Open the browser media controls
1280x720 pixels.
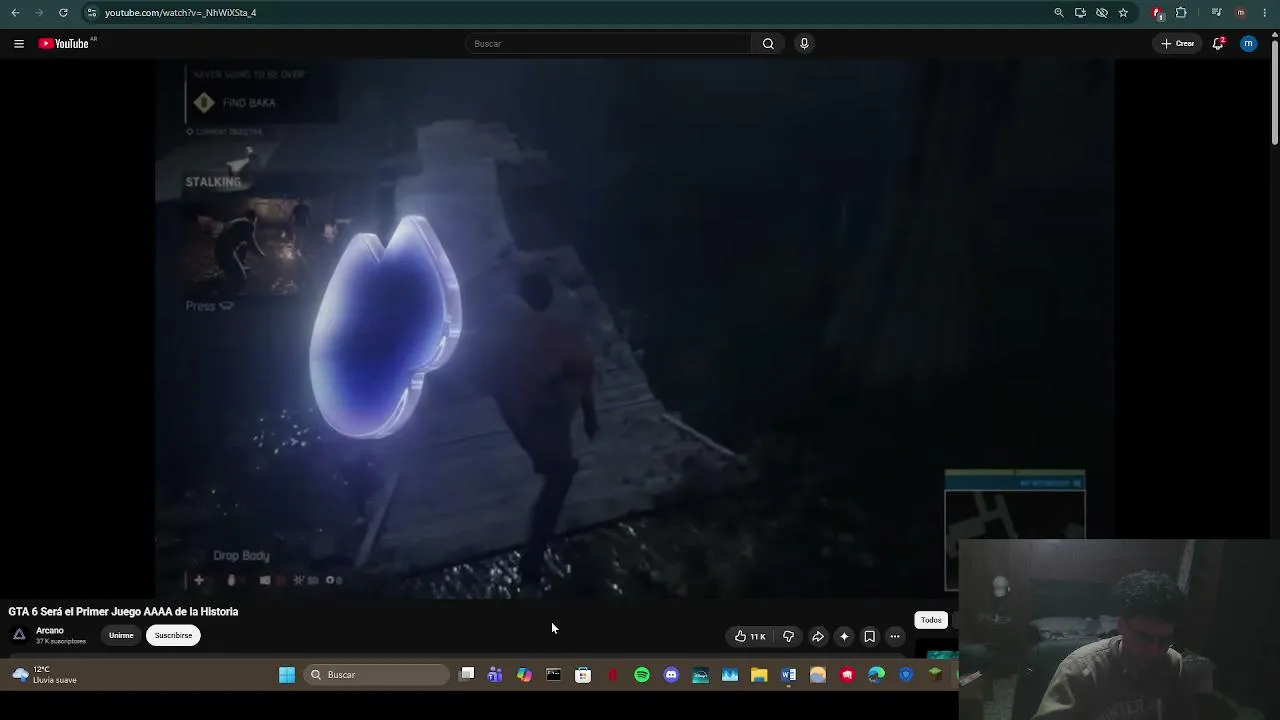(x=1216, y=13)
